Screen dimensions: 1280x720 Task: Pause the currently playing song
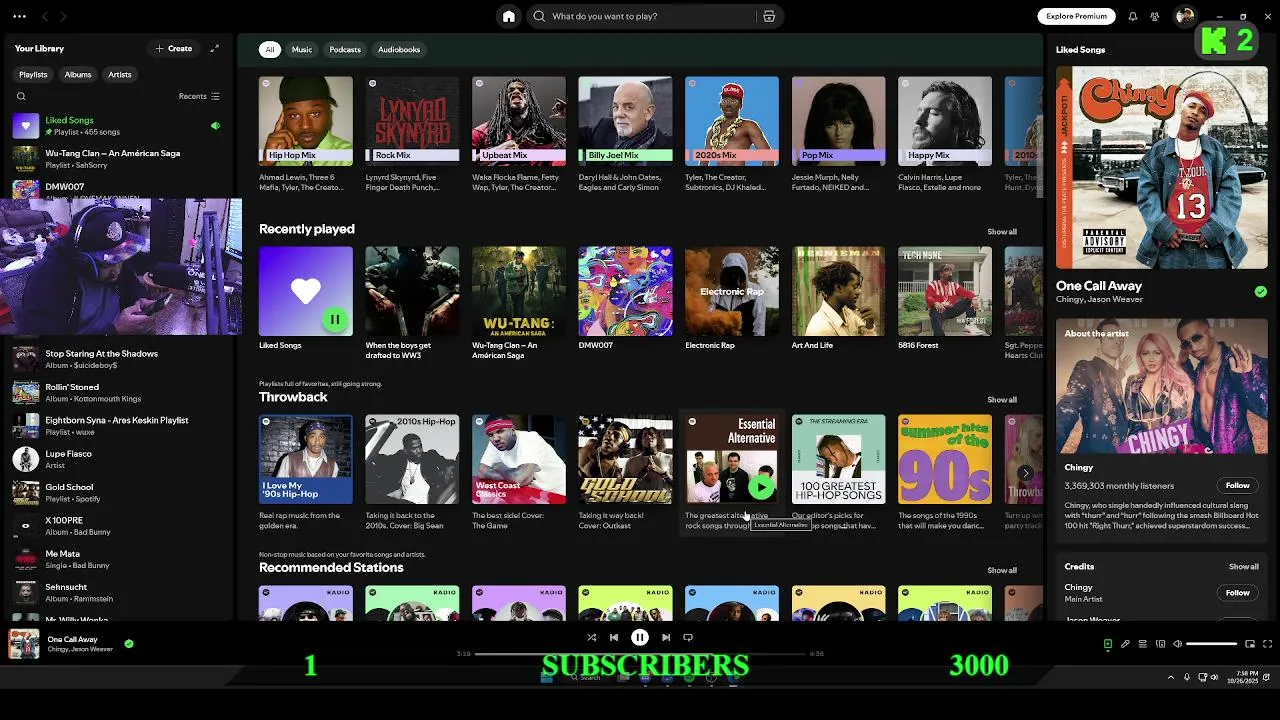tap(640, 637)
